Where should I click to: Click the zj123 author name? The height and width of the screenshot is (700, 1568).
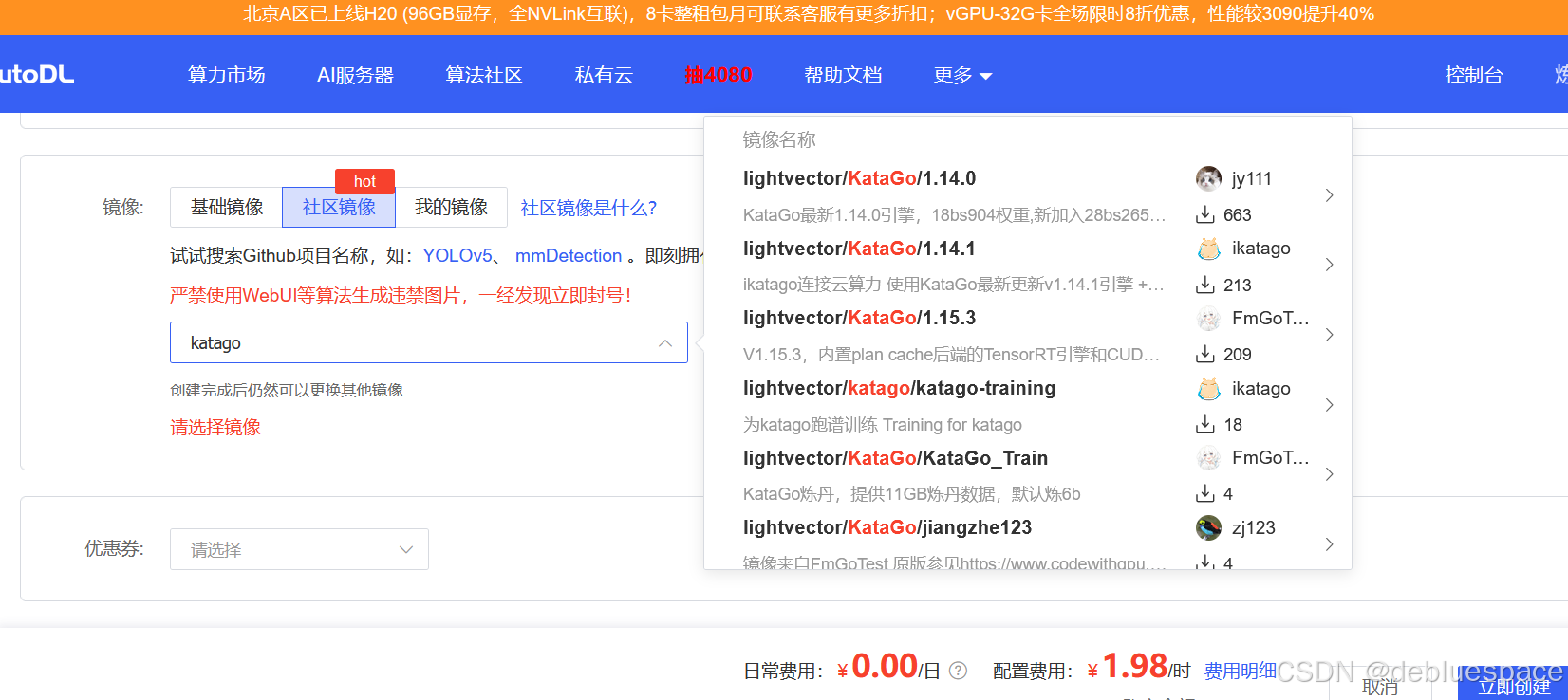click(1253, 527)
